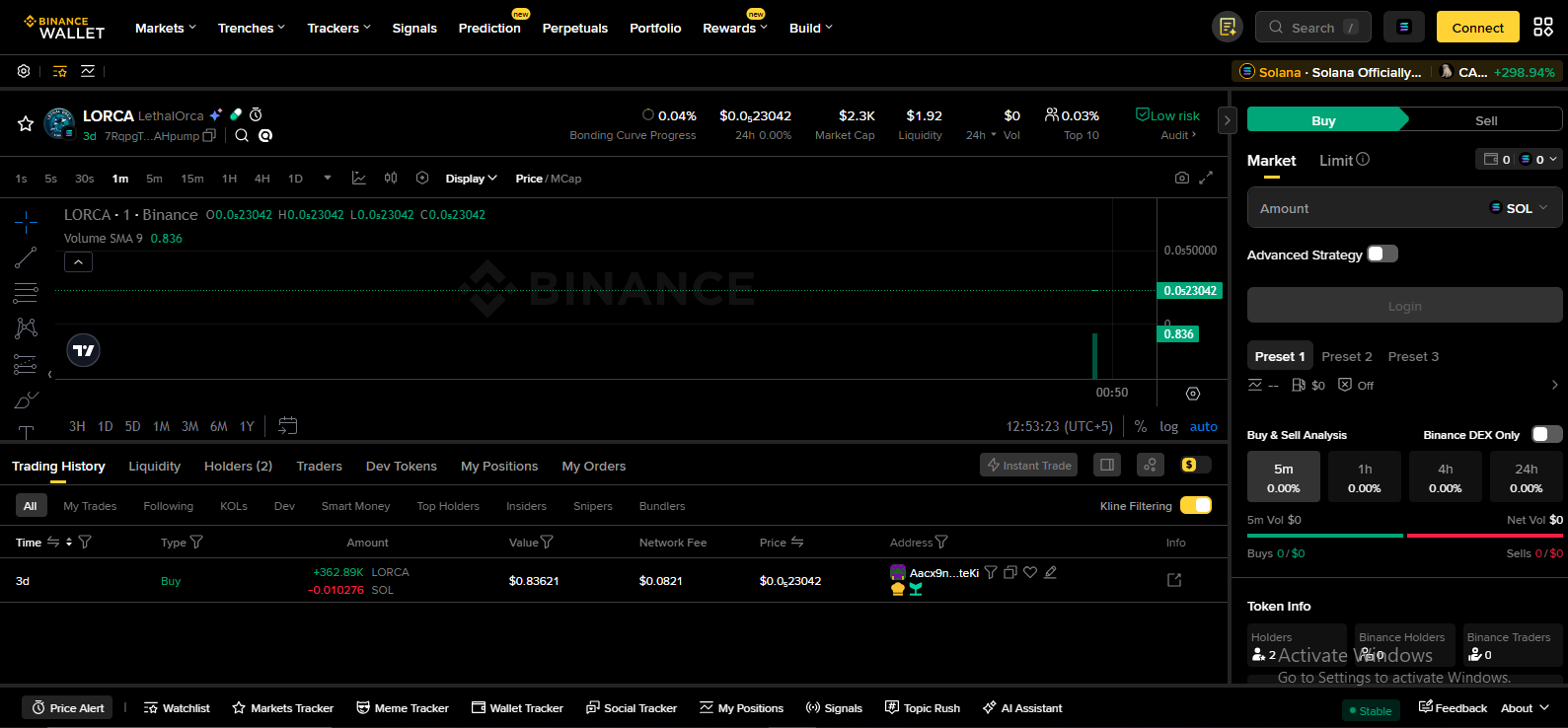Open the Holders (2) tab
Viewport: 1568px width, 728px height.
[x=238, y=466]
